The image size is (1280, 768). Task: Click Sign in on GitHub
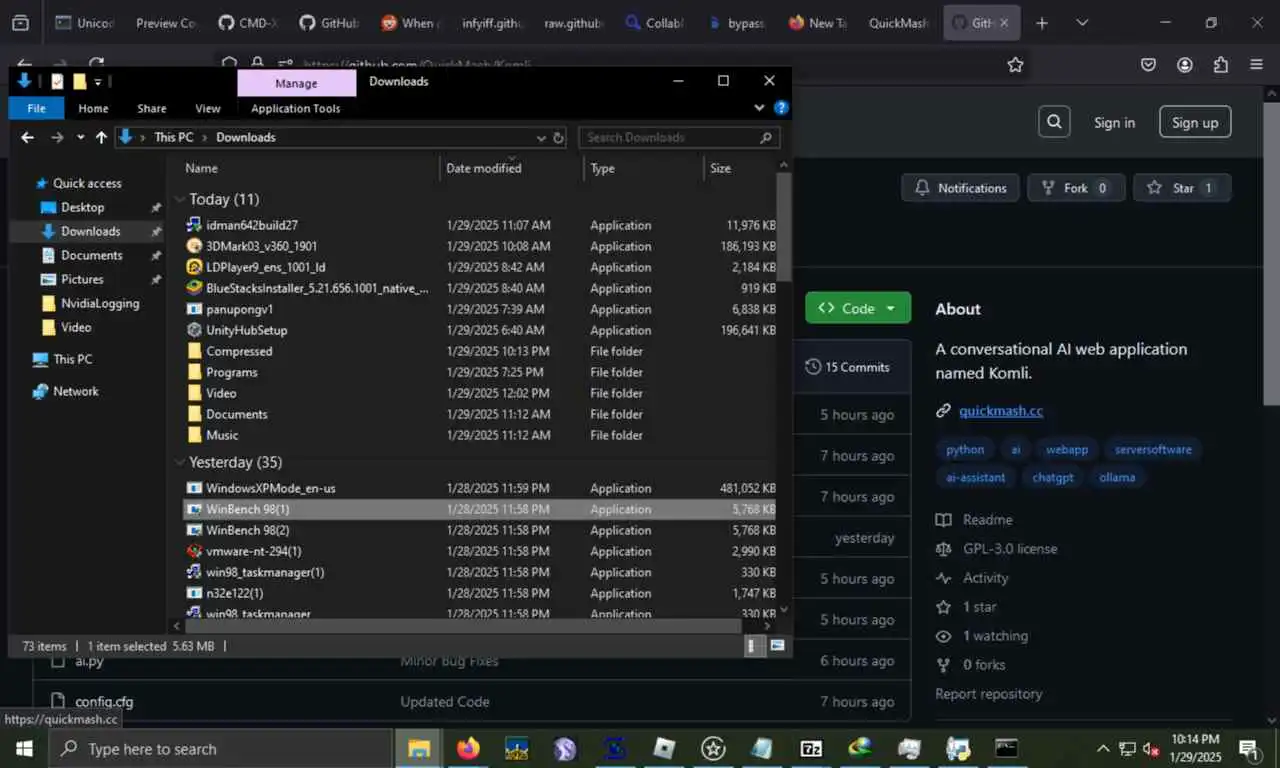pyautogui.click(x=1114, y=122)
